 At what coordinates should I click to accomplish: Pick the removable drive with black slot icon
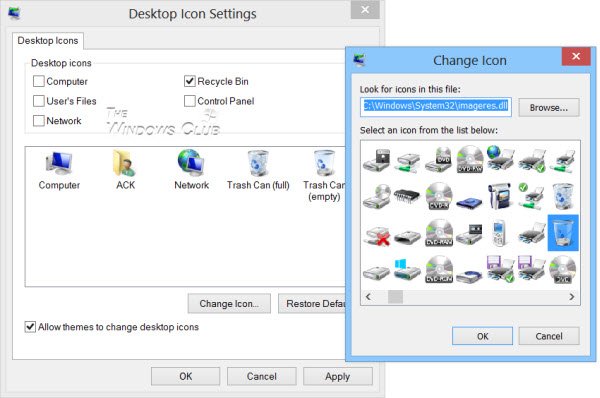407,237
